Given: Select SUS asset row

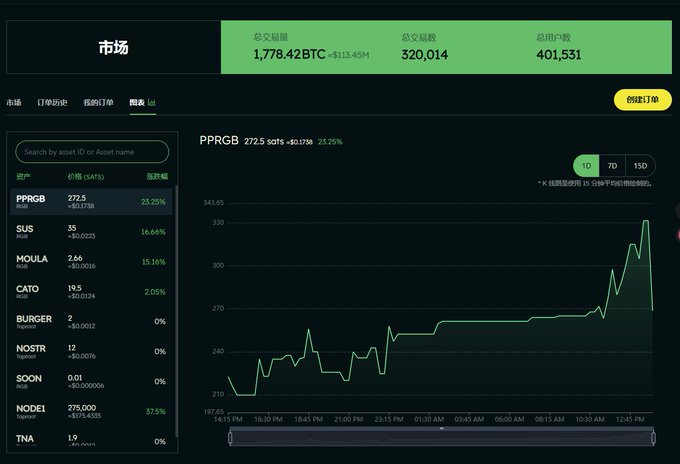Looking at the screenshot, I should click(91, 232).
